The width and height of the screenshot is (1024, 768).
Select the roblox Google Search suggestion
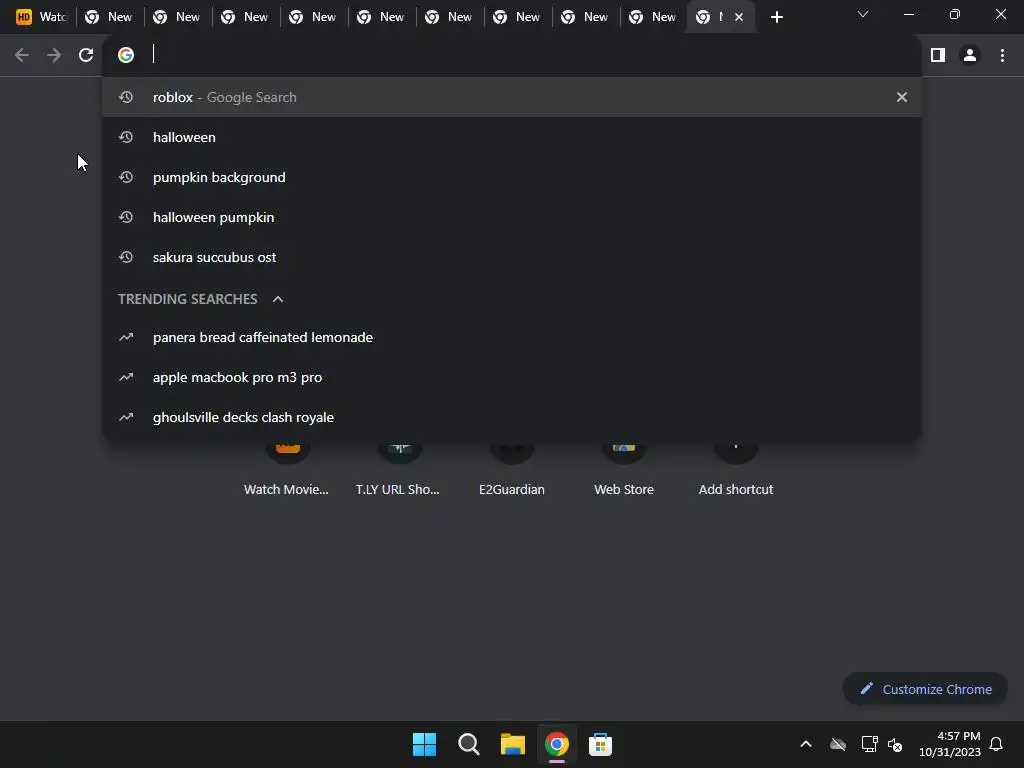(x=511, y=97)
